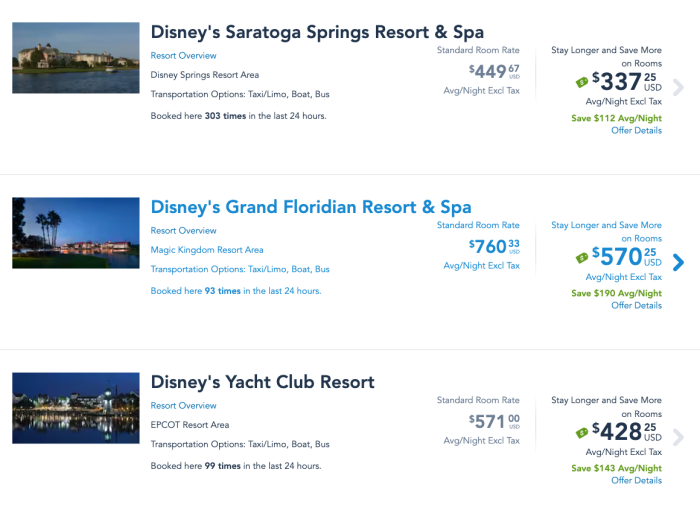The height and width of the screenshot is (522, 700).
Task: Expand Saratoga Springs listing with right chevron
Action: click(x=679, y=87)
